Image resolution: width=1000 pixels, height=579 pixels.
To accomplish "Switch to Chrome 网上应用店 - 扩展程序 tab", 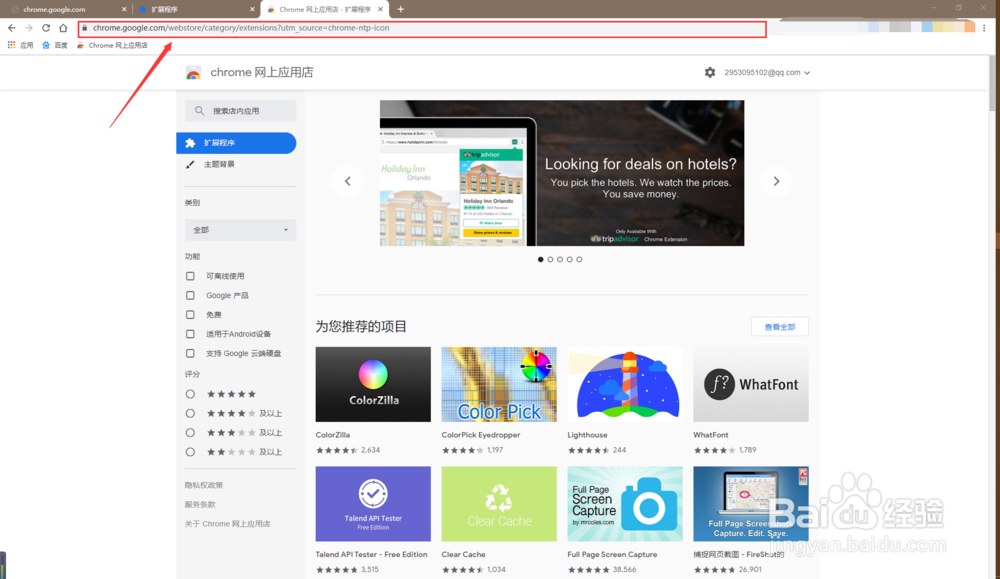I will (x=324, y=9).
